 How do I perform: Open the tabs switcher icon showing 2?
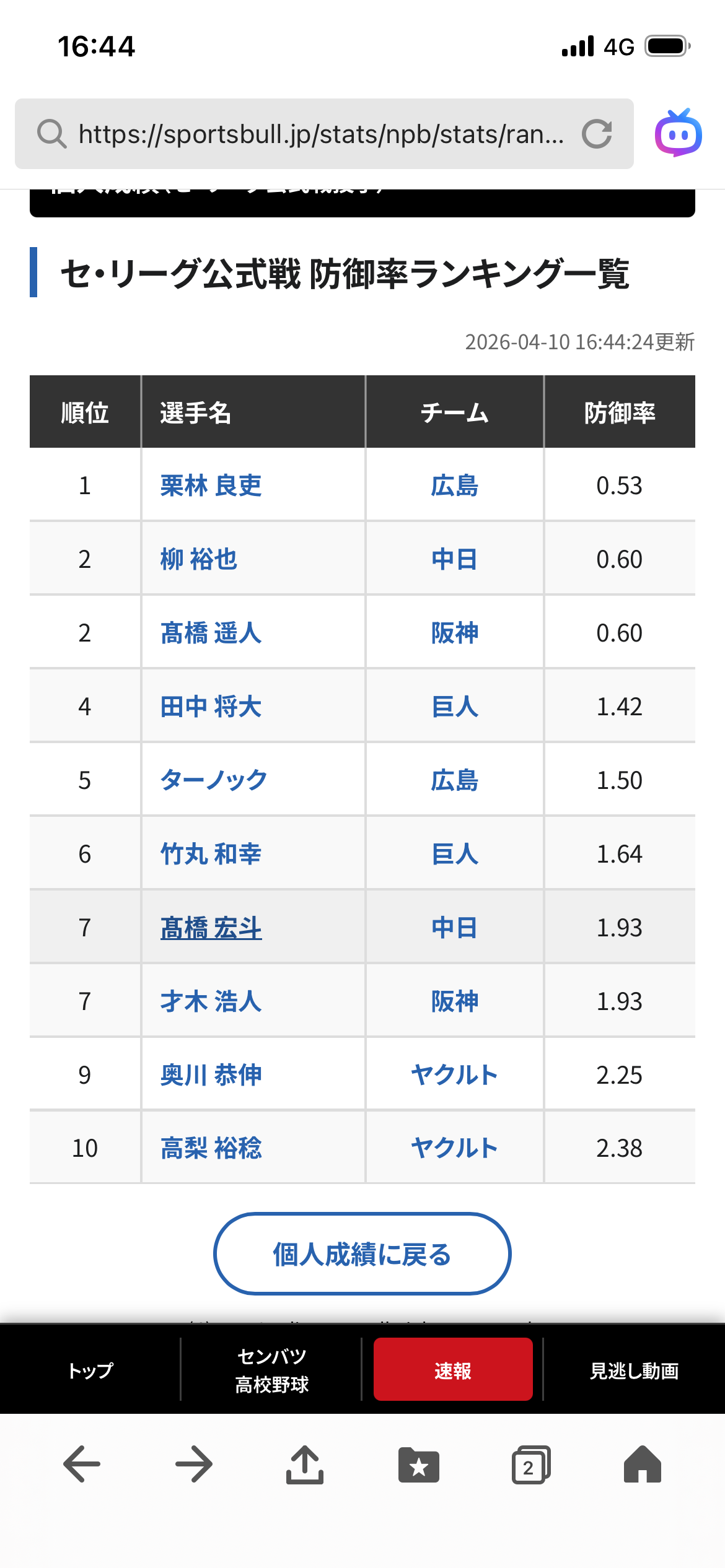(531, 1465)
